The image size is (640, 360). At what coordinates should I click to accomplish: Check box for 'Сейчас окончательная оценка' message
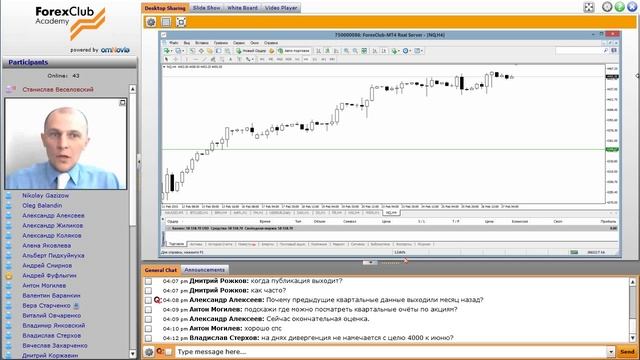click(149, 319)
